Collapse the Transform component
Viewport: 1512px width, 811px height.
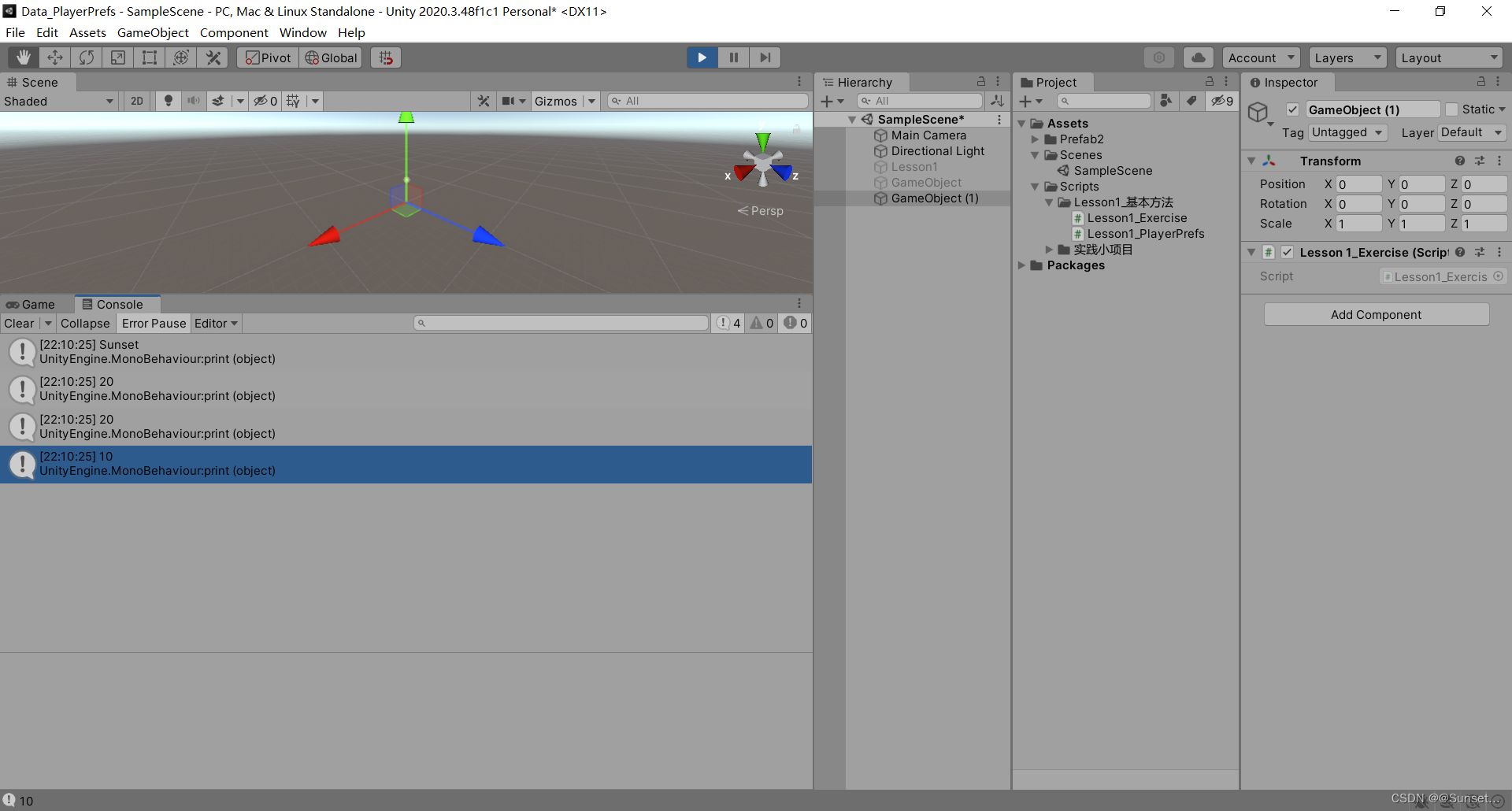coord(1251,161)
